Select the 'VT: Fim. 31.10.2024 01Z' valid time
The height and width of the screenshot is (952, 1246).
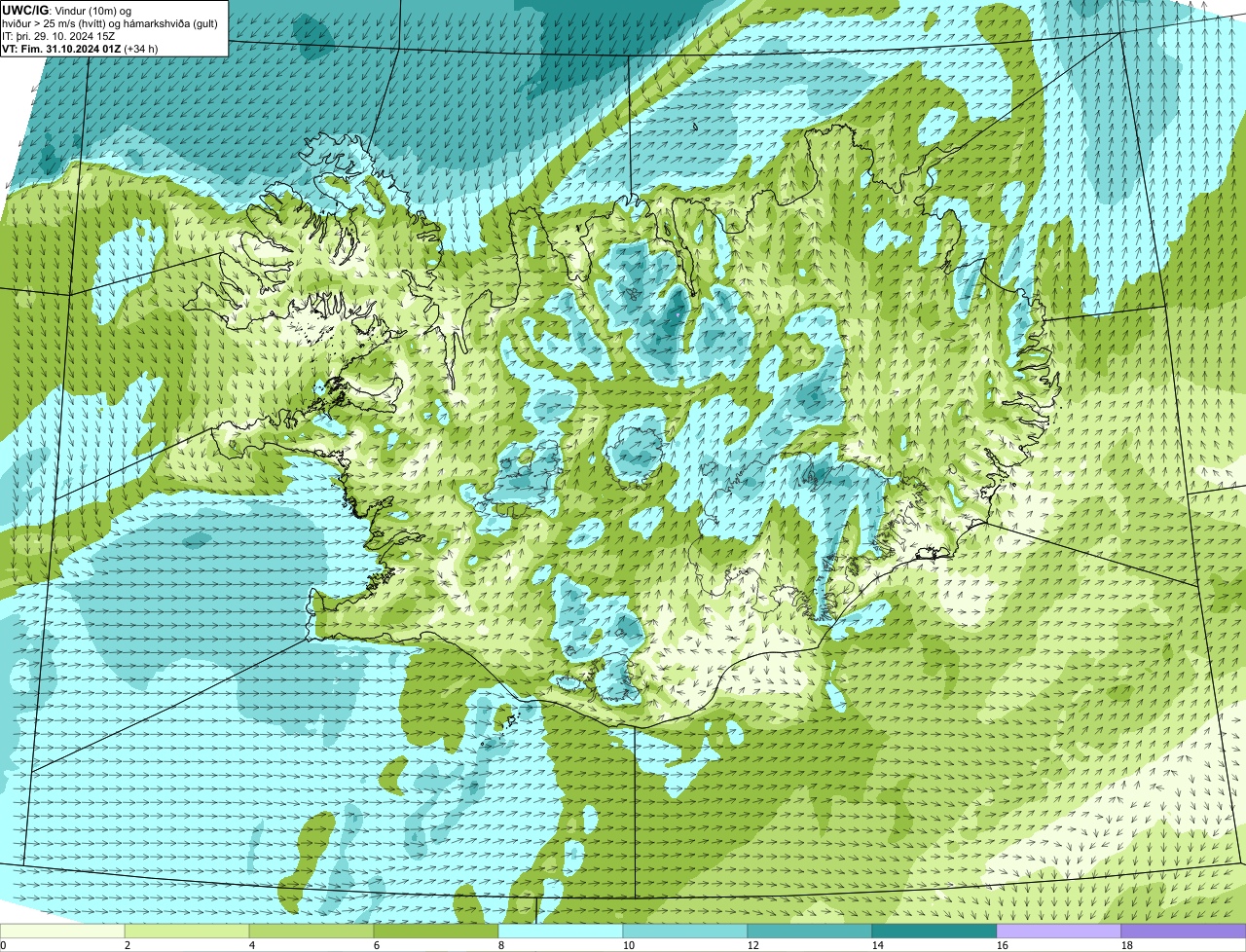tap(63, 48)
